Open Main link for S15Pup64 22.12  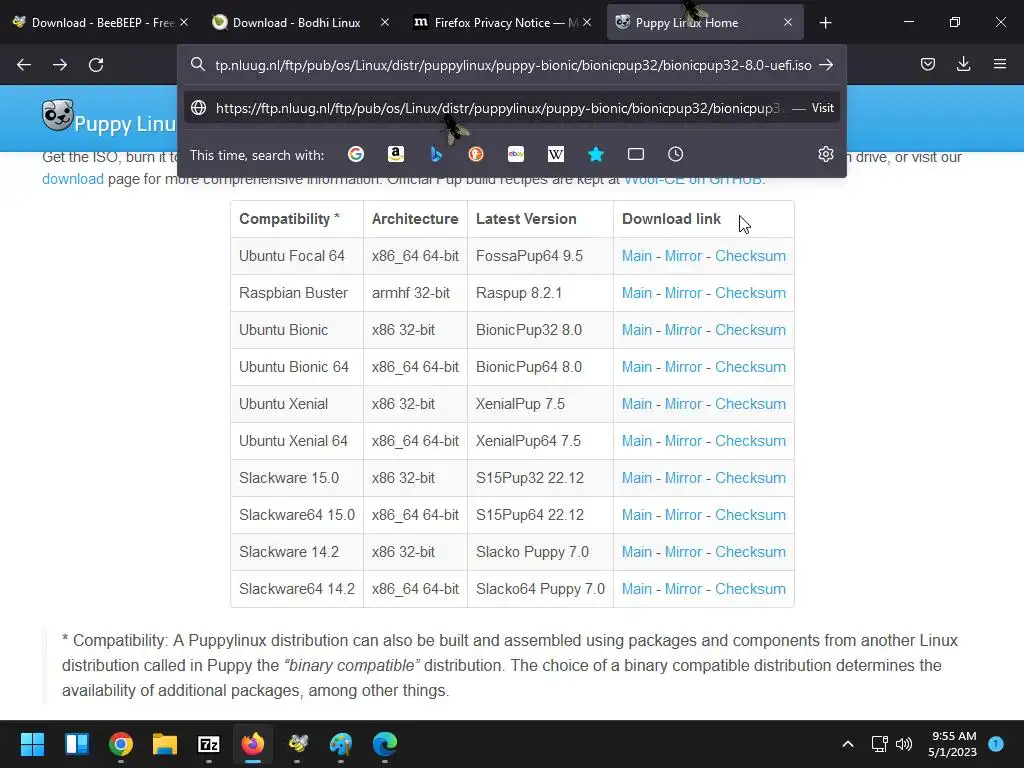coord(637,515)
